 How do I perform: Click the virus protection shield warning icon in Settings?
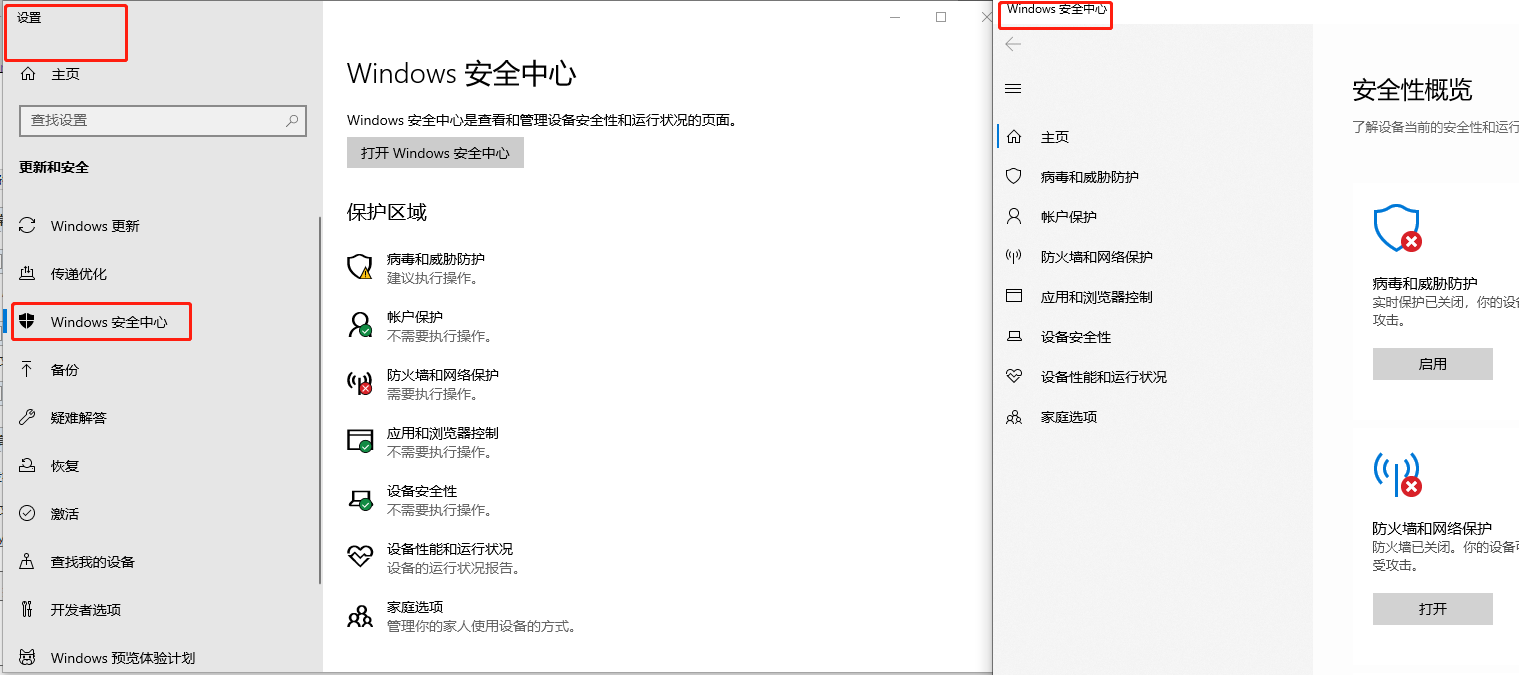pyautogui.click(x=360, y=267)
